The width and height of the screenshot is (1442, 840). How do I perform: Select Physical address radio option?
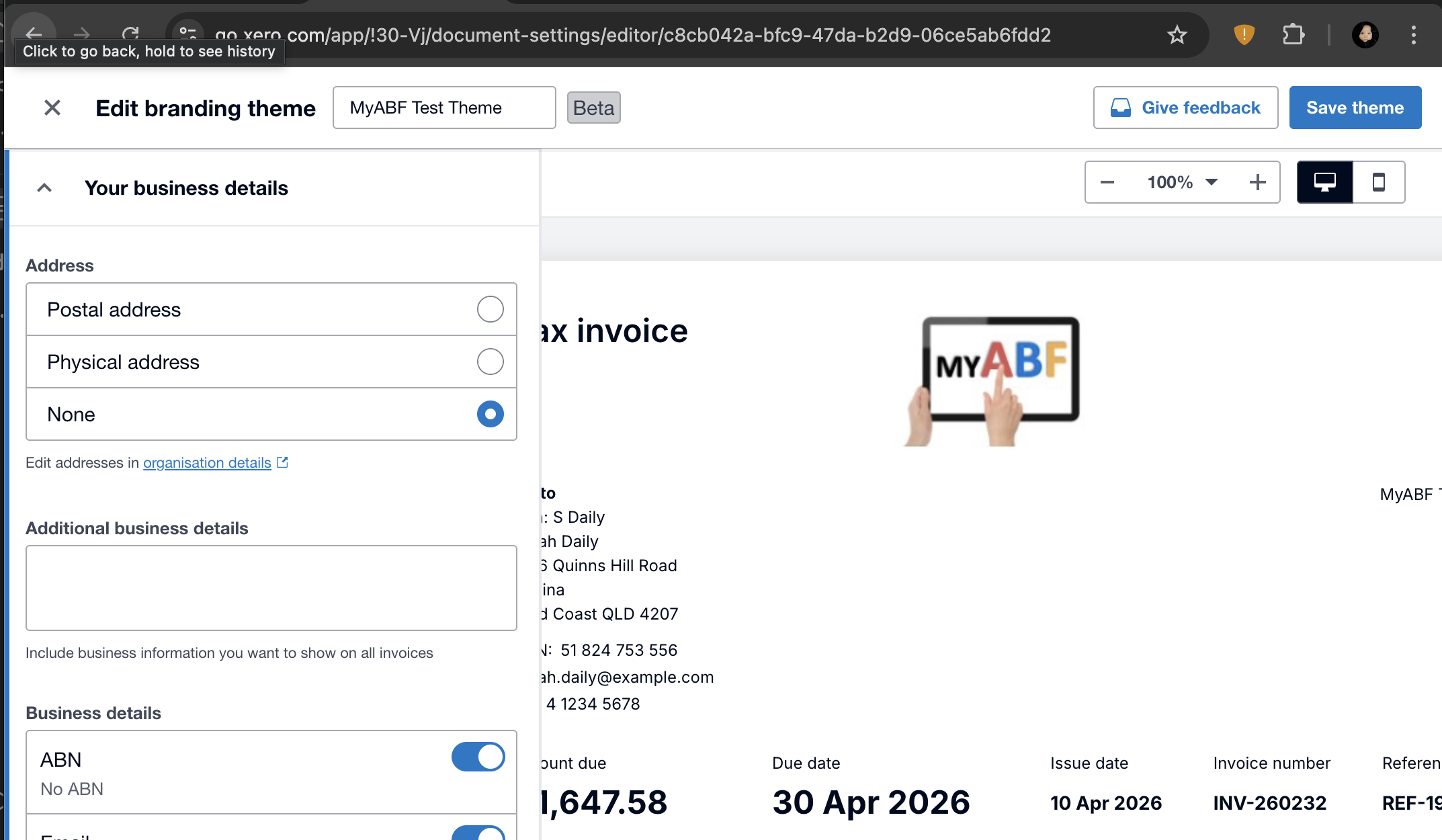490,362
